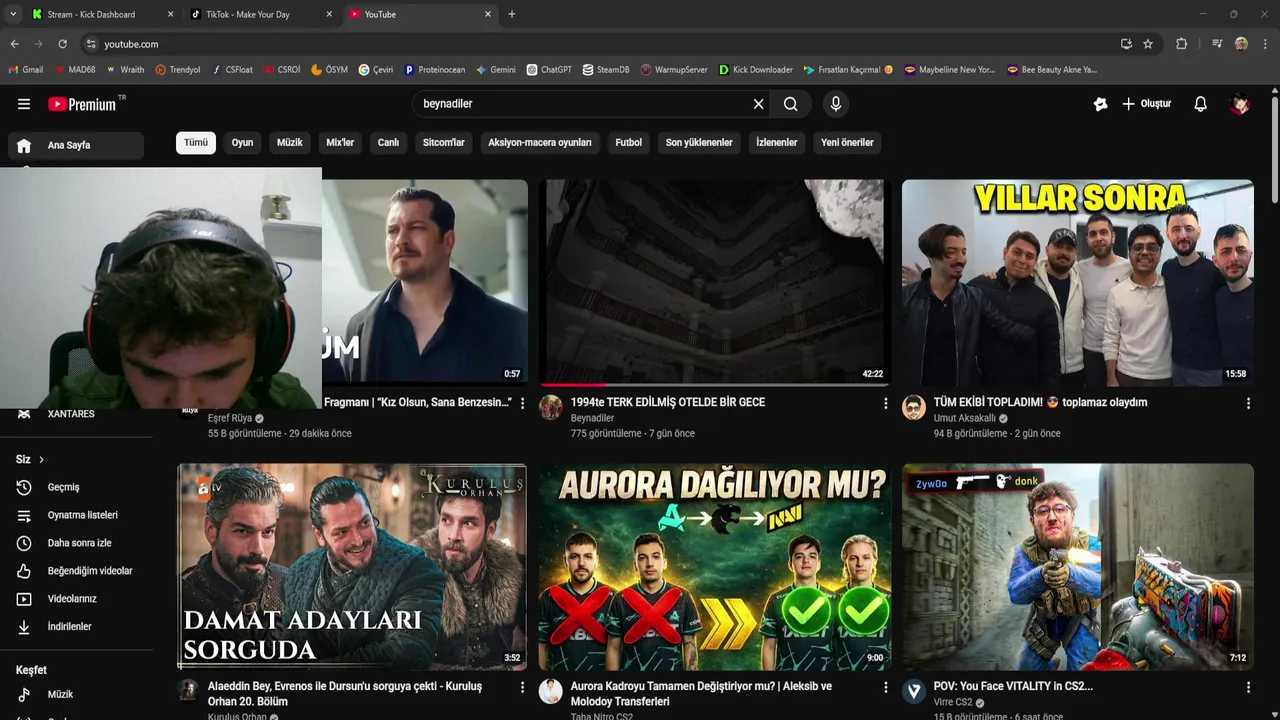1280x720 pixels.
Task: Open Beğendiğim videolar in sidebar
Action: tap(76, 571)
